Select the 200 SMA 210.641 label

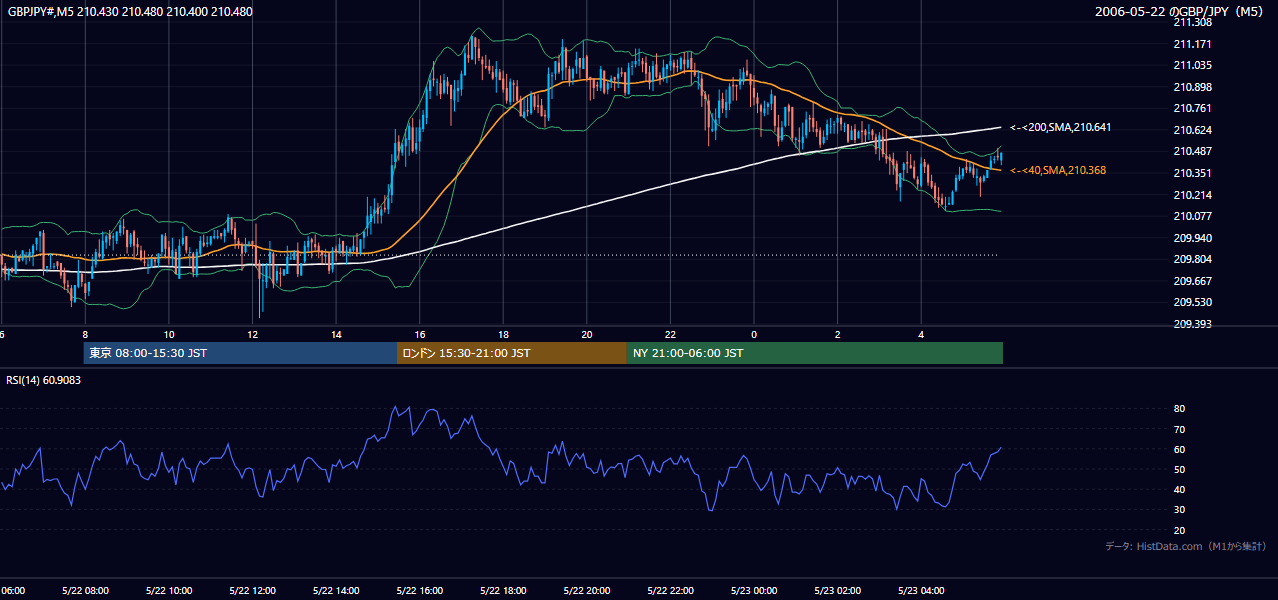[x=1060, y=128]
